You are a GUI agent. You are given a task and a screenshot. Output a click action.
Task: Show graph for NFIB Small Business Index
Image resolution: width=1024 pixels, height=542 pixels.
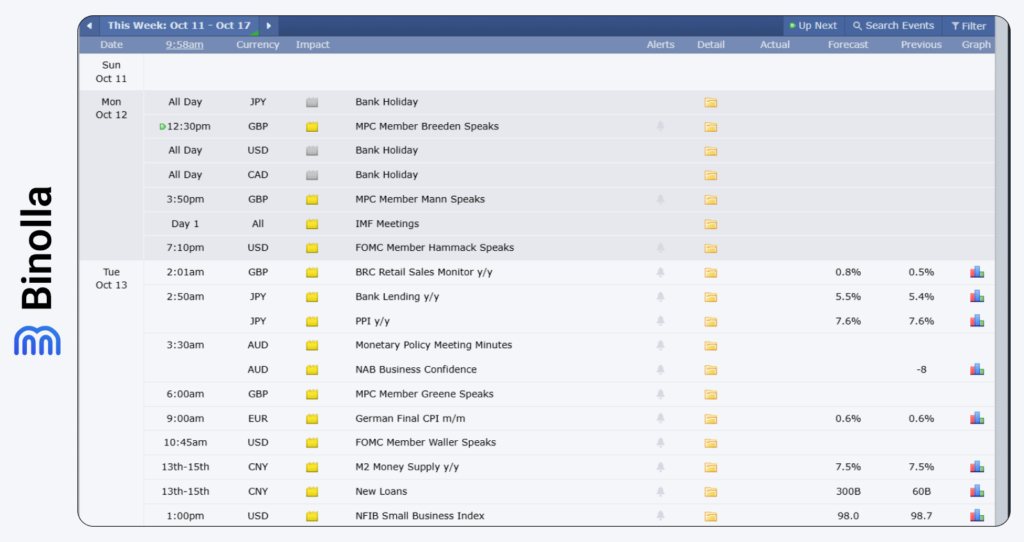coord(977,515)
